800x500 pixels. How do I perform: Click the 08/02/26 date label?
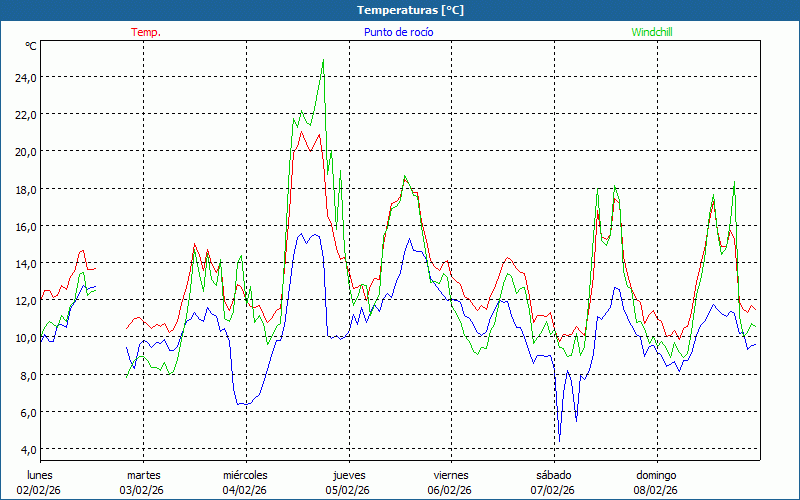pyautogui.click(x=656, y=490)
